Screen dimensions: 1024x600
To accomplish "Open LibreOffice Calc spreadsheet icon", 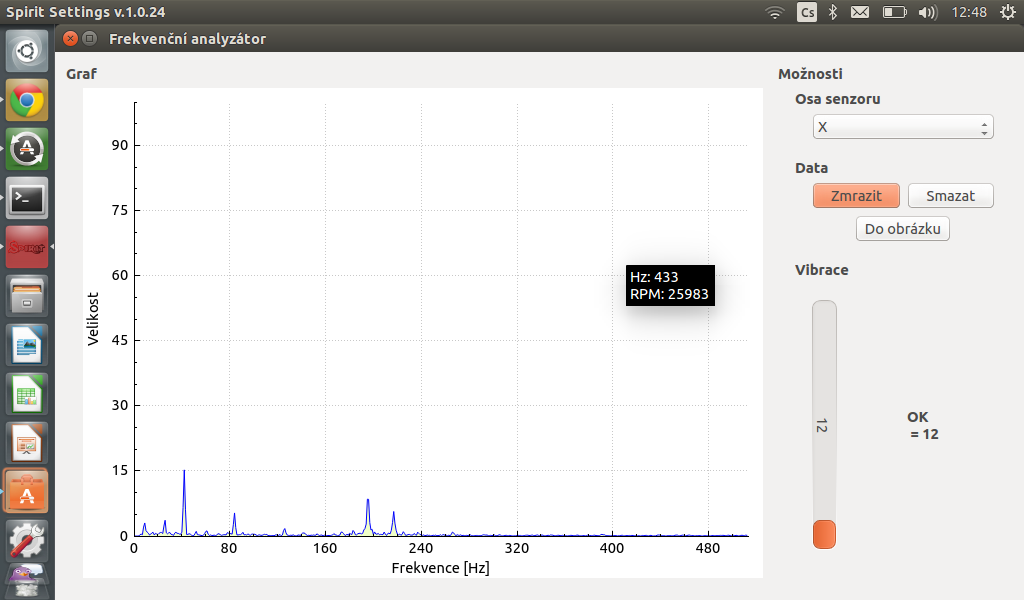I will coord(27,393).
